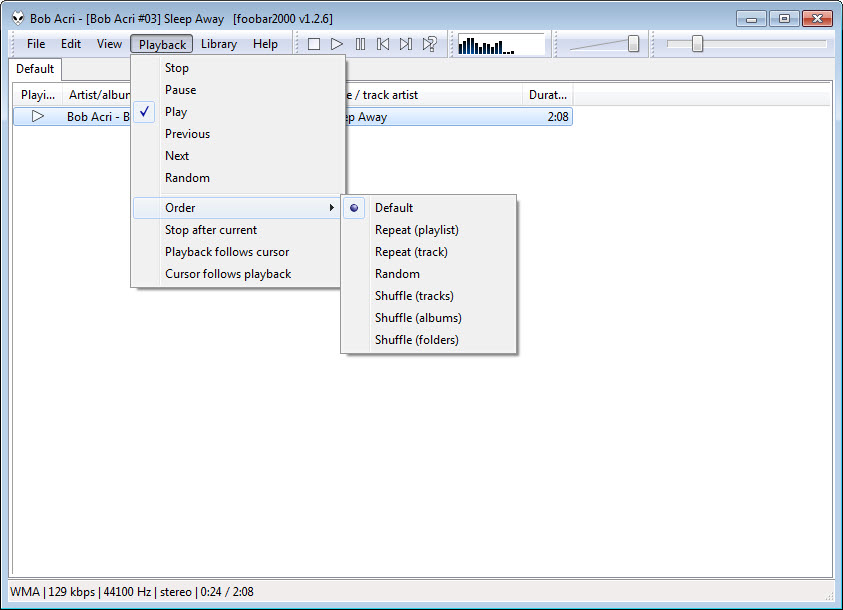Set playback order to Random
This screenshot has width=843, height=610.
(x=429, y=274)
